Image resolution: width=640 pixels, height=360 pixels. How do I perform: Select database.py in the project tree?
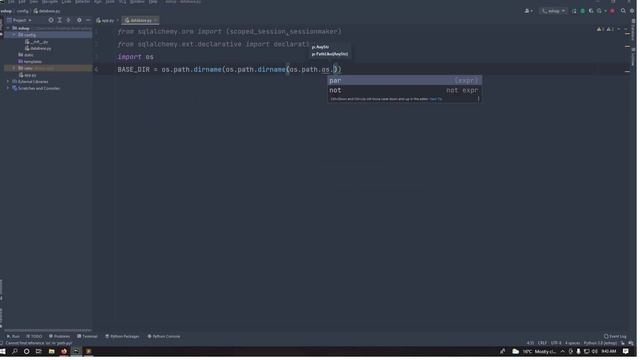click(38, 48)
